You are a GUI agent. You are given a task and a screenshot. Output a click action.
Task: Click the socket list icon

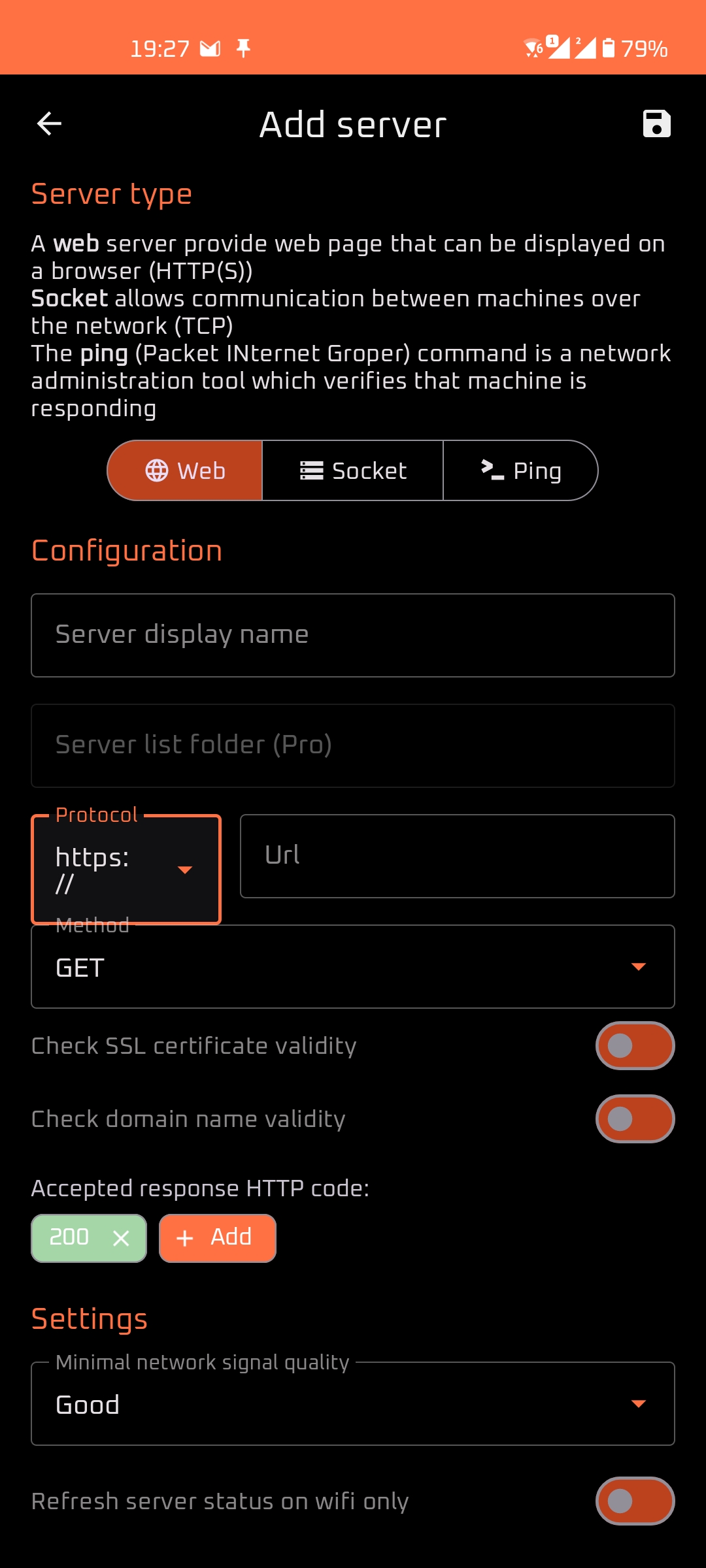tap(311, 470)
